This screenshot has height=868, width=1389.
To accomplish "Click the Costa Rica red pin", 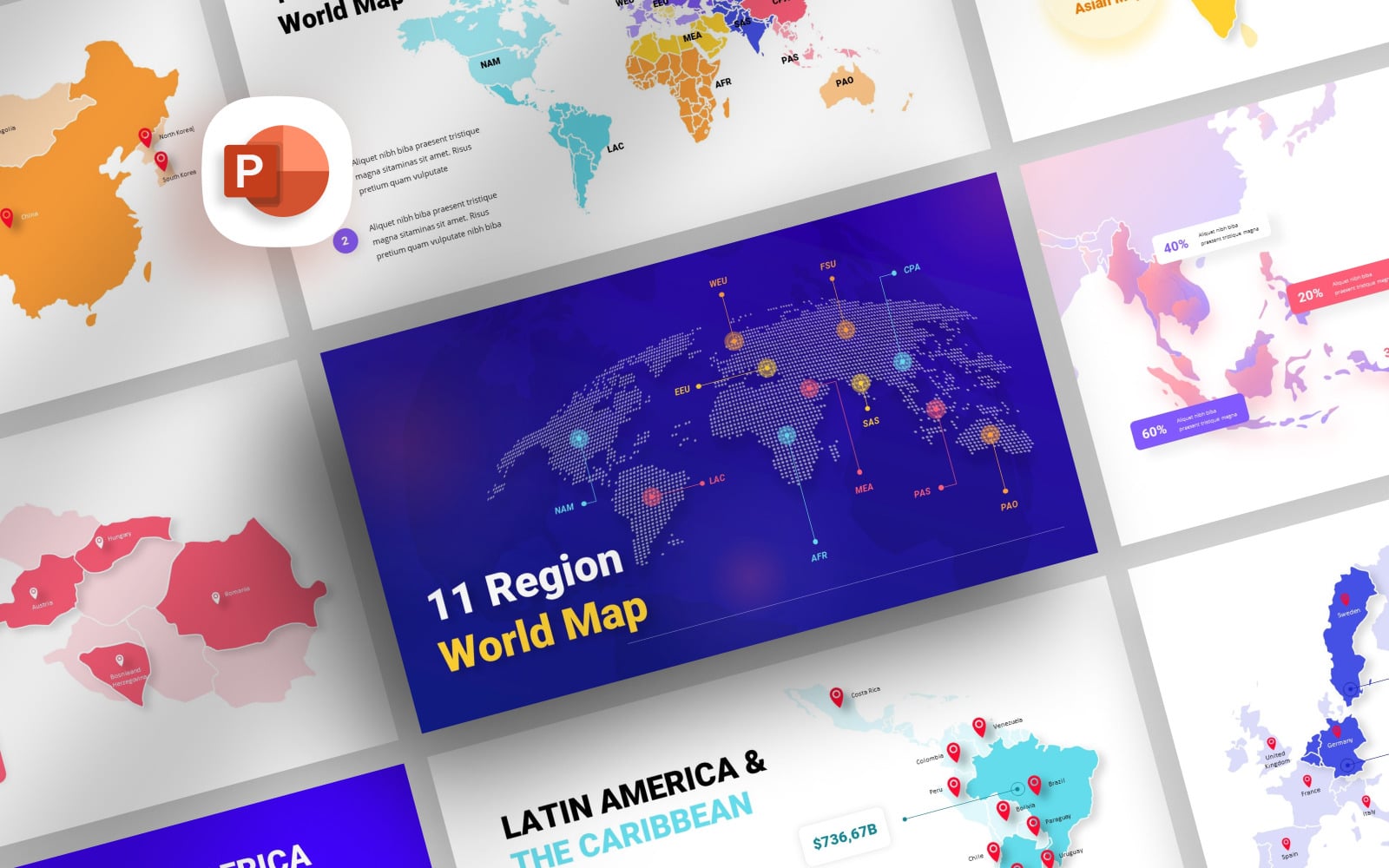I will pos(835,694).
